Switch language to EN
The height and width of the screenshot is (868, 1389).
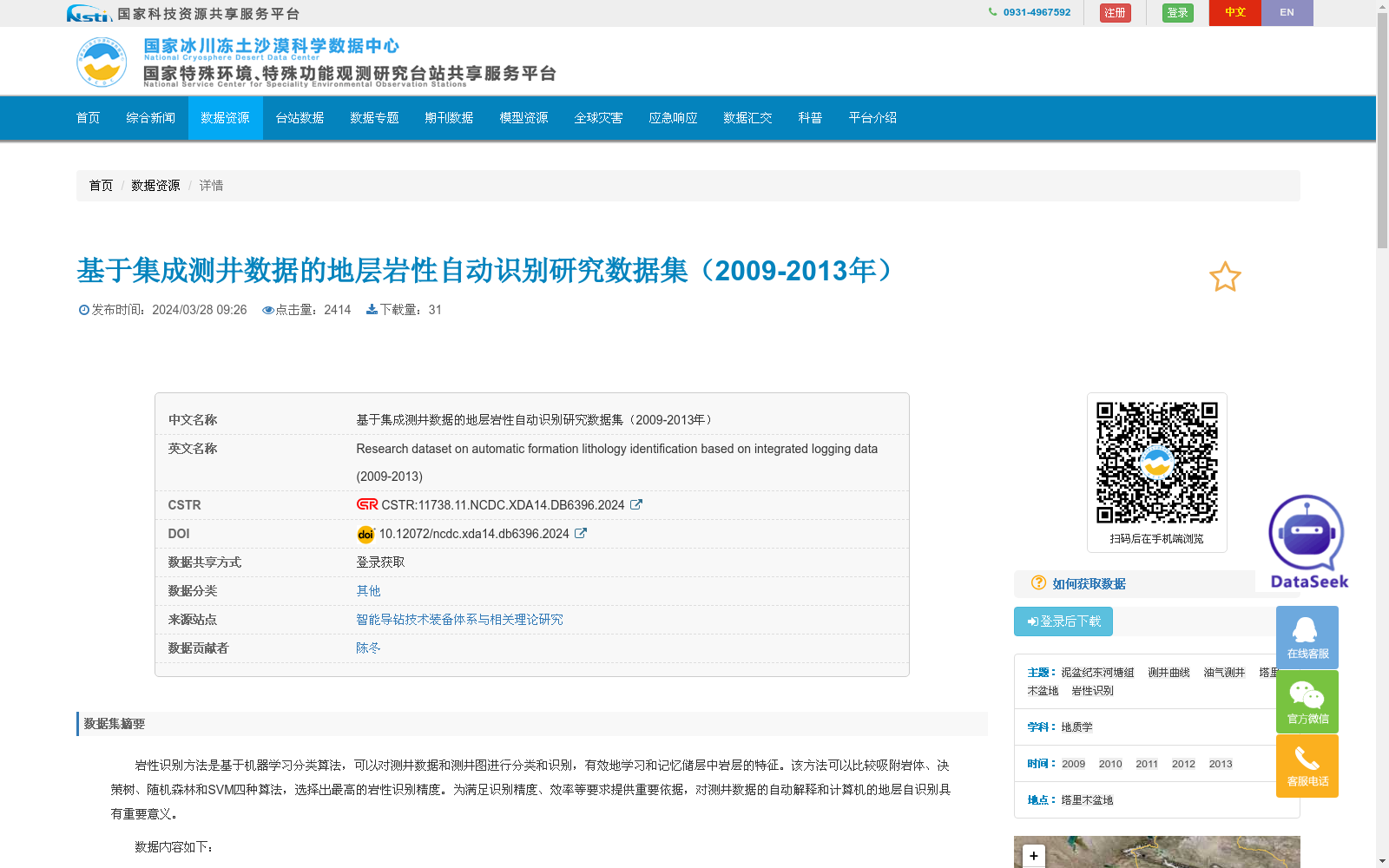(x=1287, y=13)
